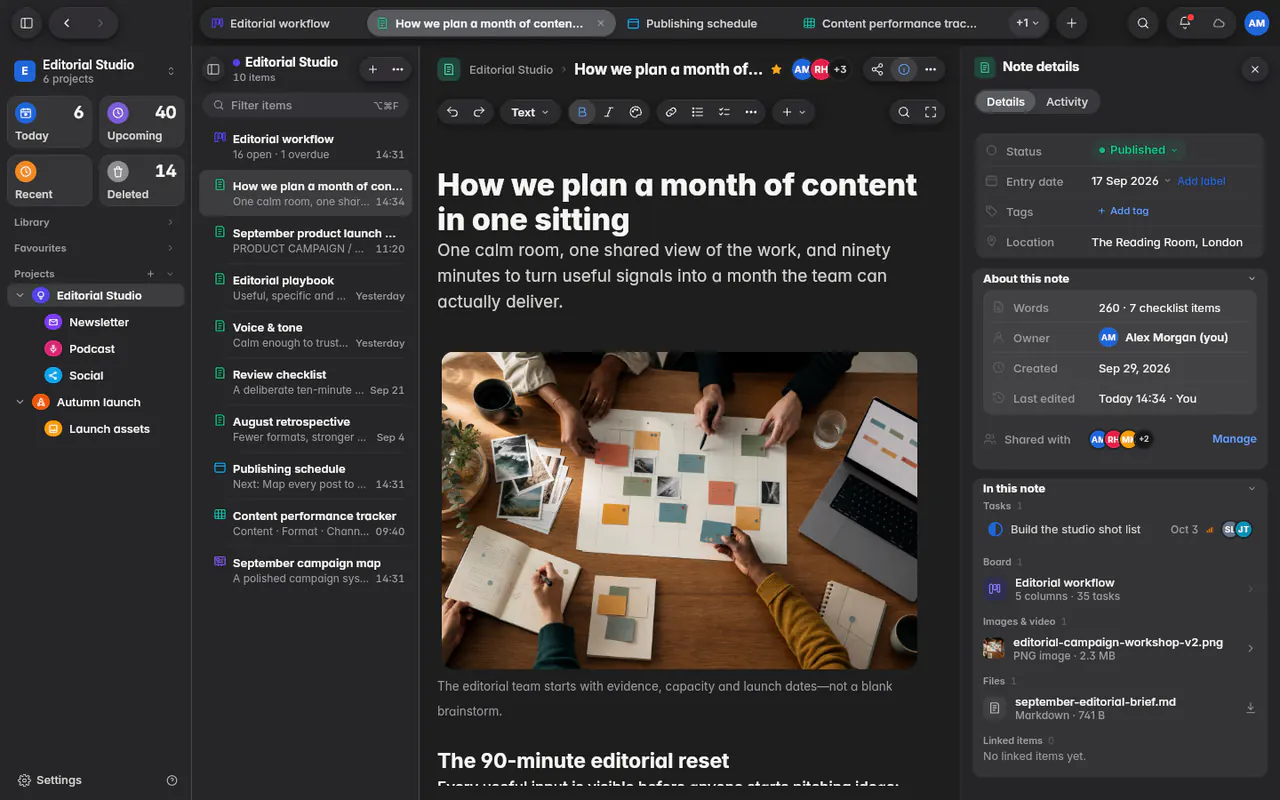Open a new tab with the plus button
The width and height of the screenshot is (1280, 800).
1071,23
